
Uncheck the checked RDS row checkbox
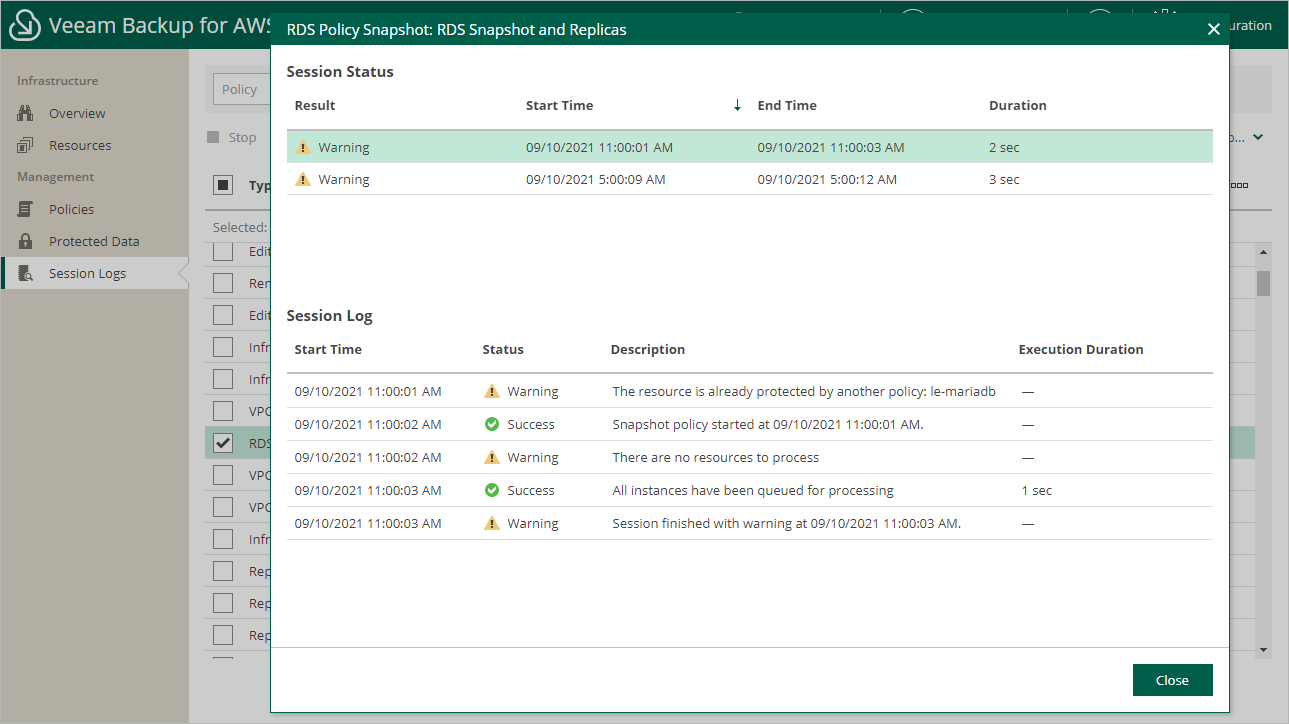[223, 443]
